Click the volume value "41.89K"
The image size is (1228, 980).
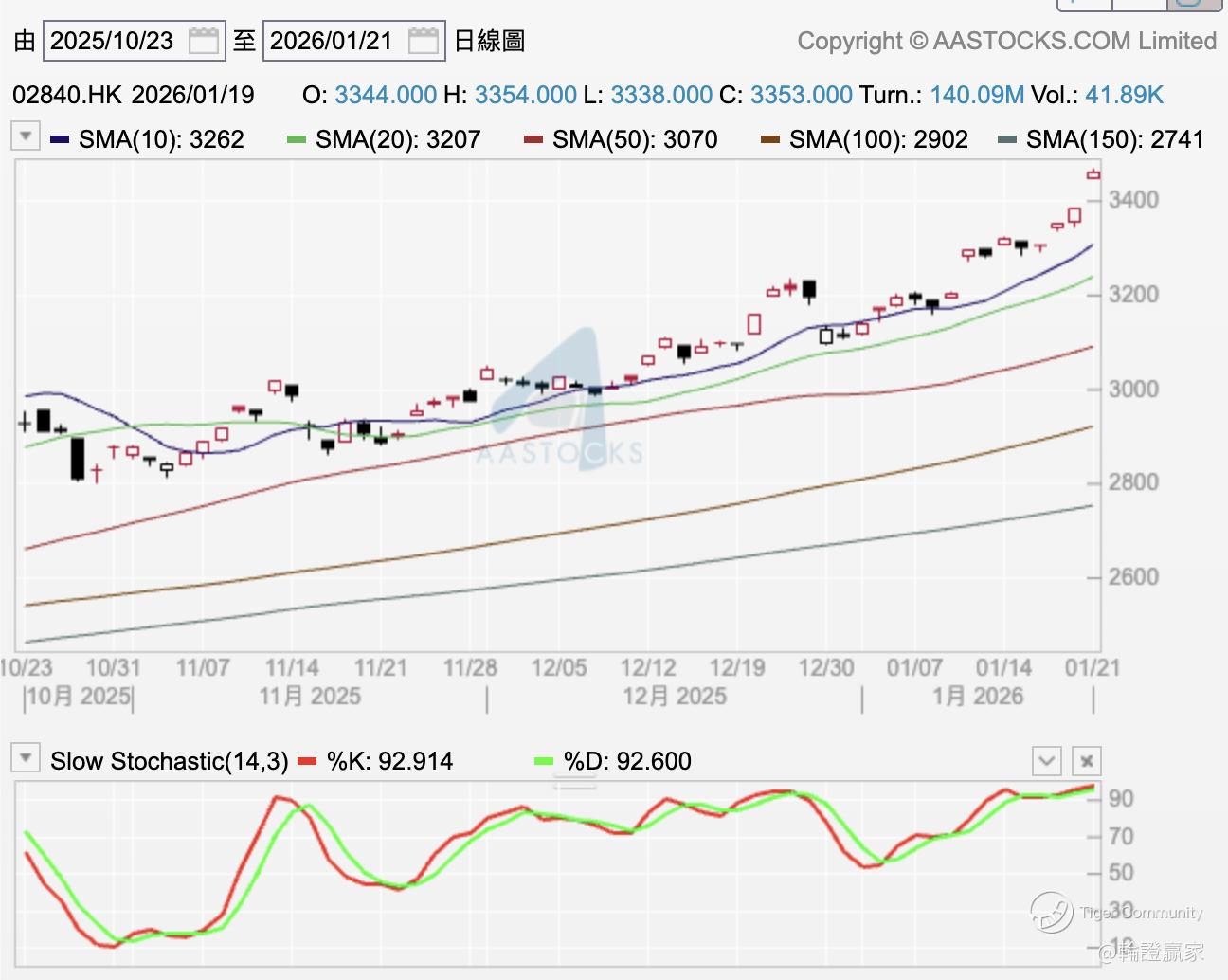point(1124,95)
